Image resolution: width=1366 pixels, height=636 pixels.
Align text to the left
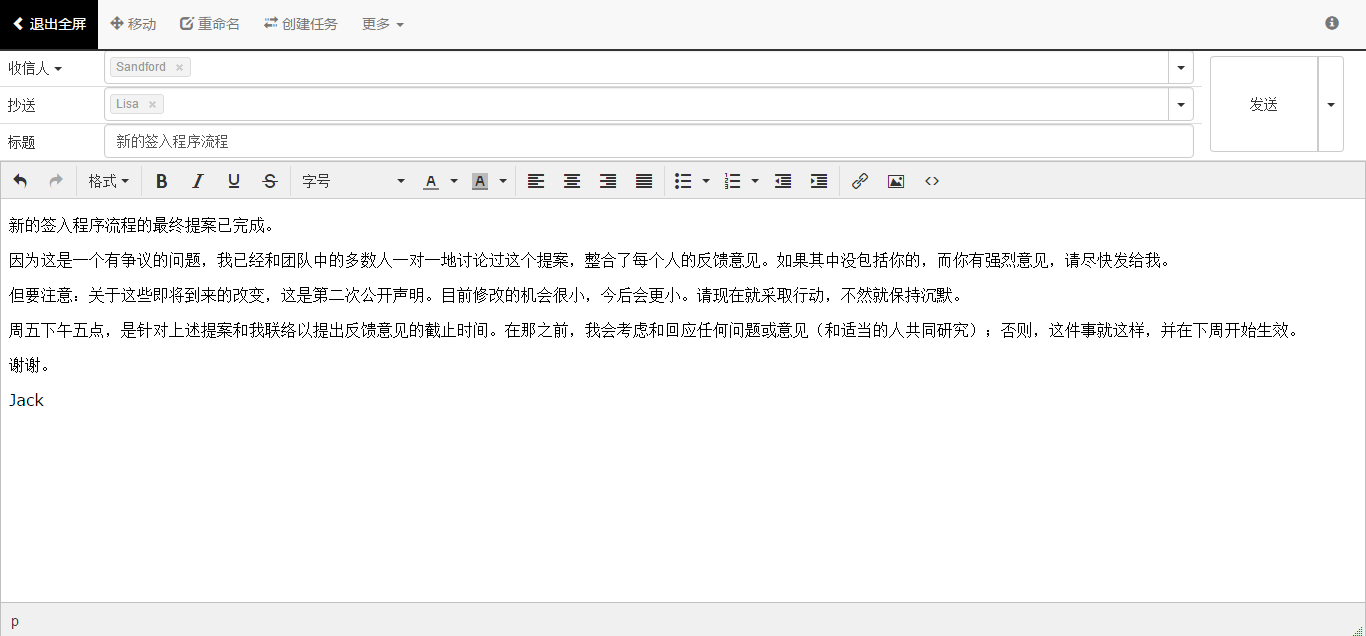pyautogui.click(x=536, y=181)
